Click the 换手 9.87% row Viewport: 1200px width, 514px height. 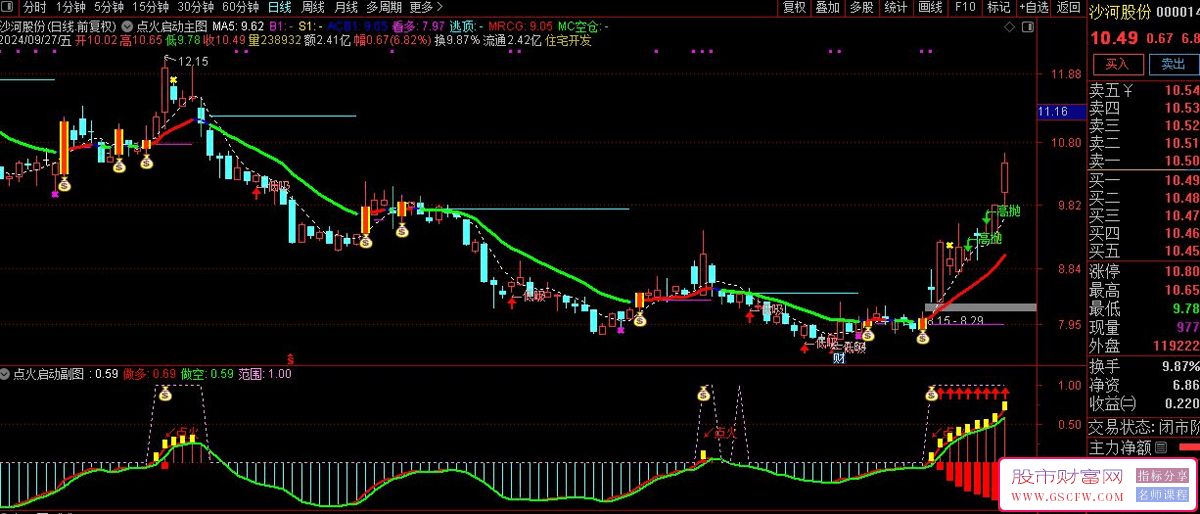coord(1144,366)
